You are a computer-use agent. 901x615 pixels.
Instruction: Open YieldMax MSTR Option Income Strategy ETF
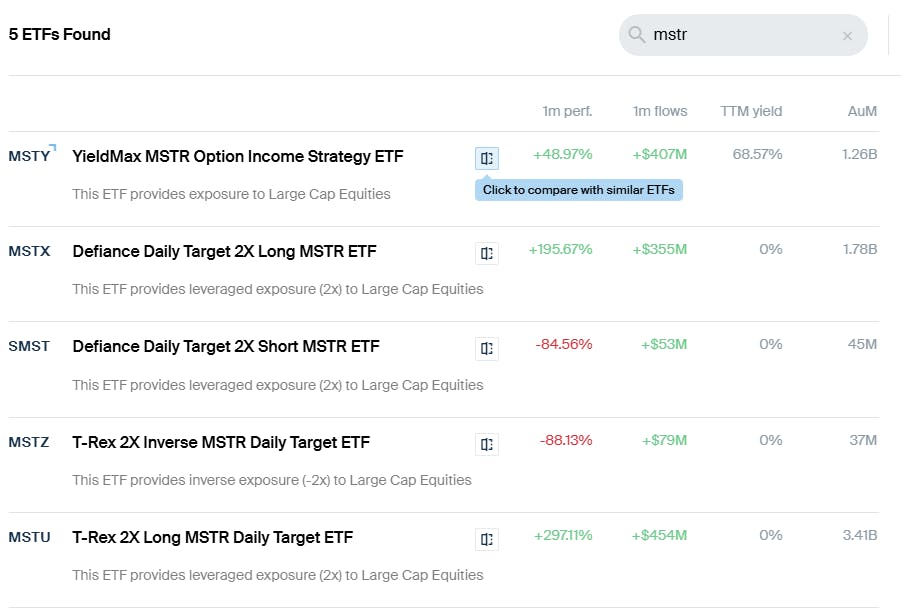[237, 156]
